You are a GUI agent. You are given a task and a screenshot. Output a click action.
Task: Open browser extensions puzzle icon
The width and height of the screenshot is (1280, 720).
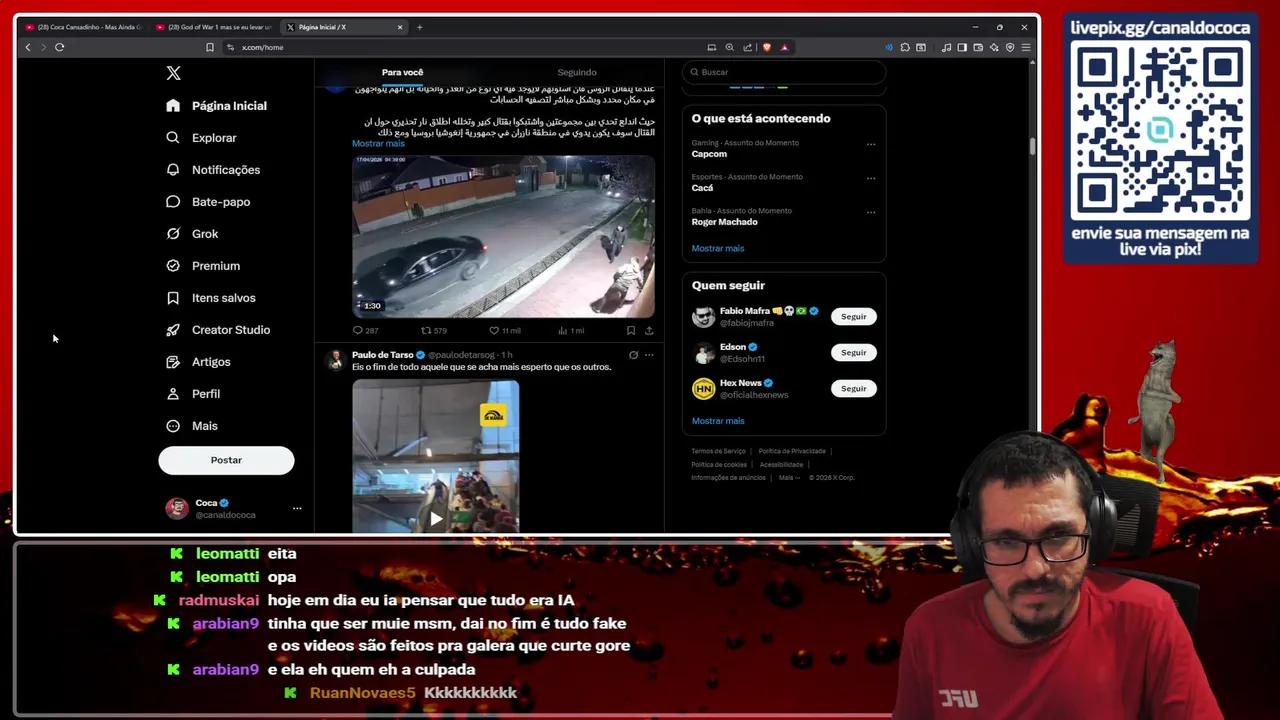tap(905, 47)
